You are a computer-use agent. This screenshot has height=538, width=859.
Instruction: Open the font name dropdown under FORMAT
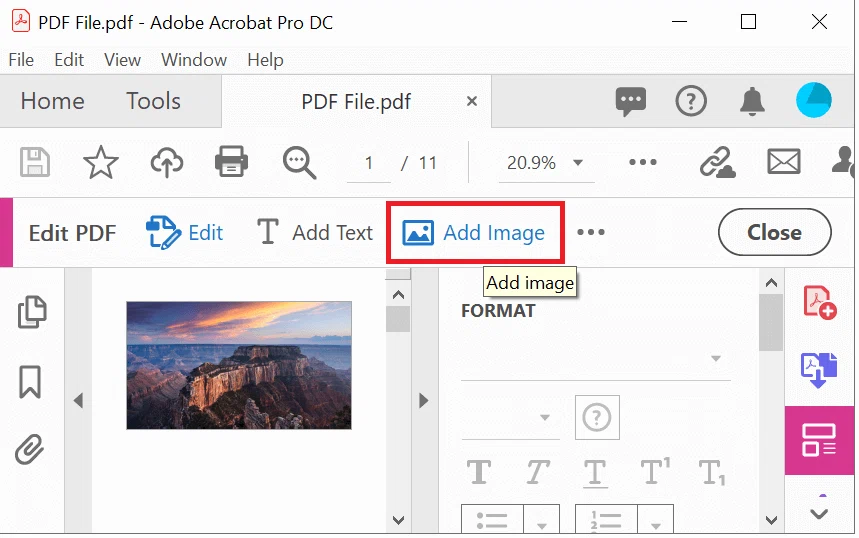click(596, 359)
